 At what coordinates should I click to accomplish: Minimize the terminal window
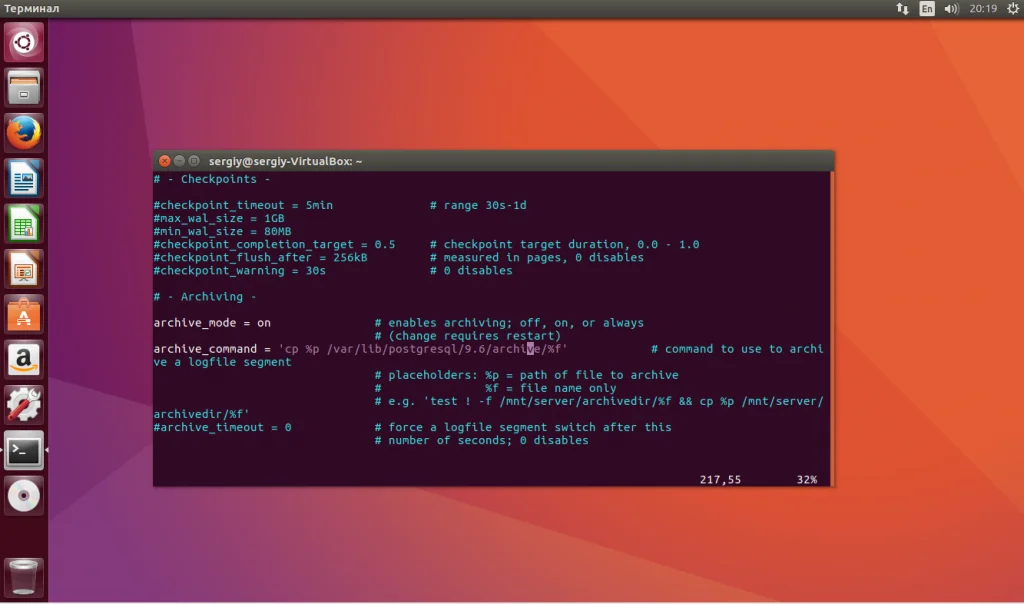pyautogui.click(x=179, y=161)
